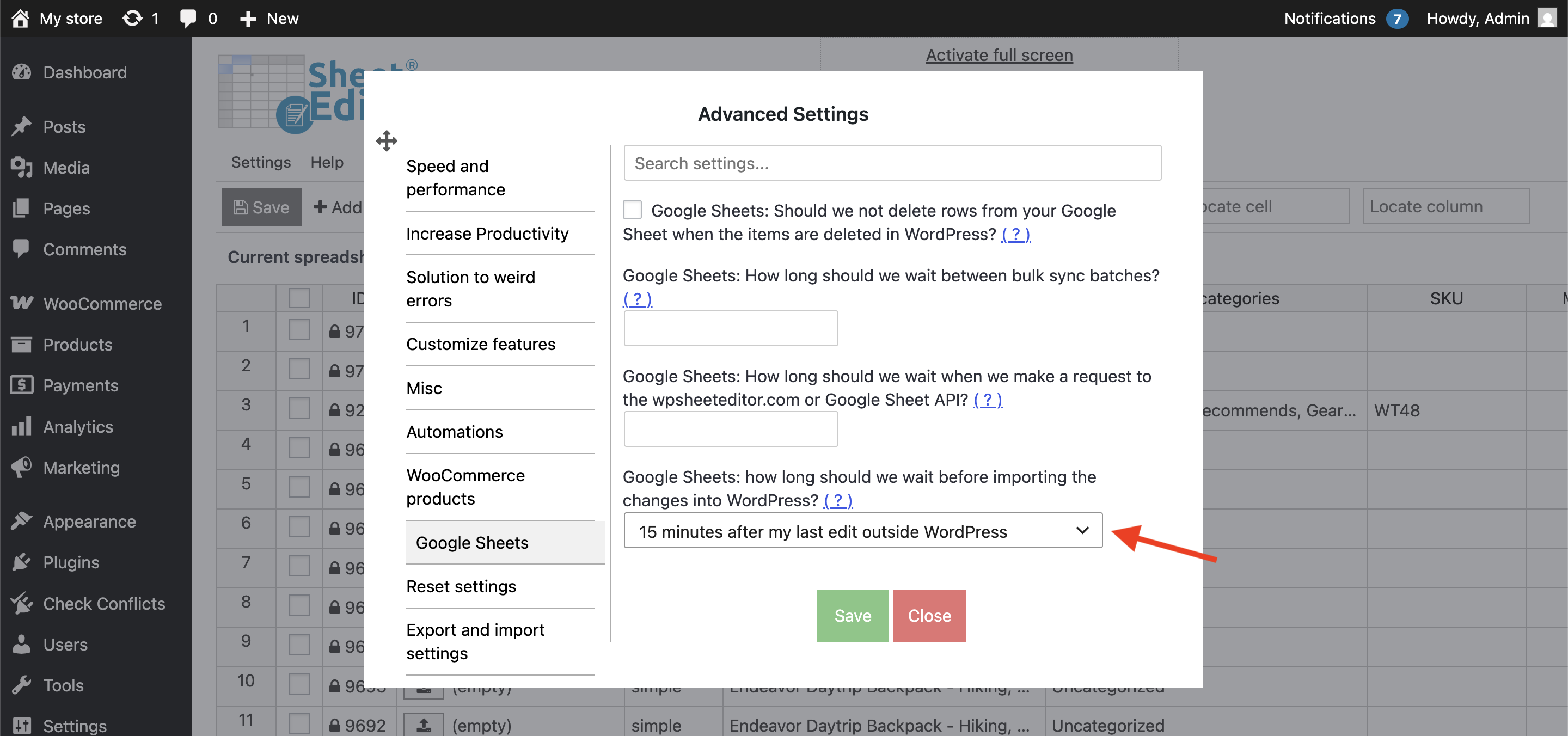Screen dimensions: 1568x736
Task: Click the bulk sync batches wait input
Action: 731,329
